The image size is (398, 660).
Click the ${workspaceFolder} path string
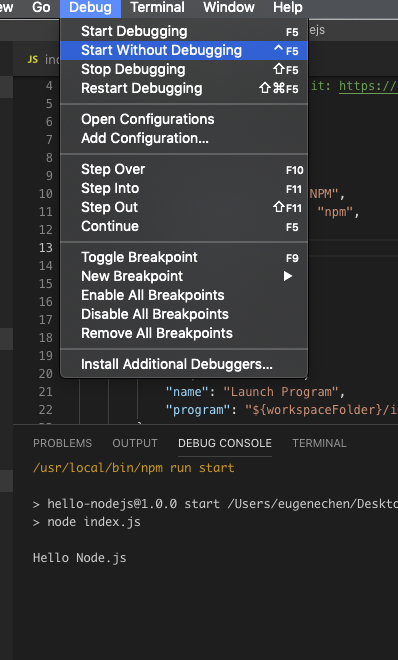[321, 410]
